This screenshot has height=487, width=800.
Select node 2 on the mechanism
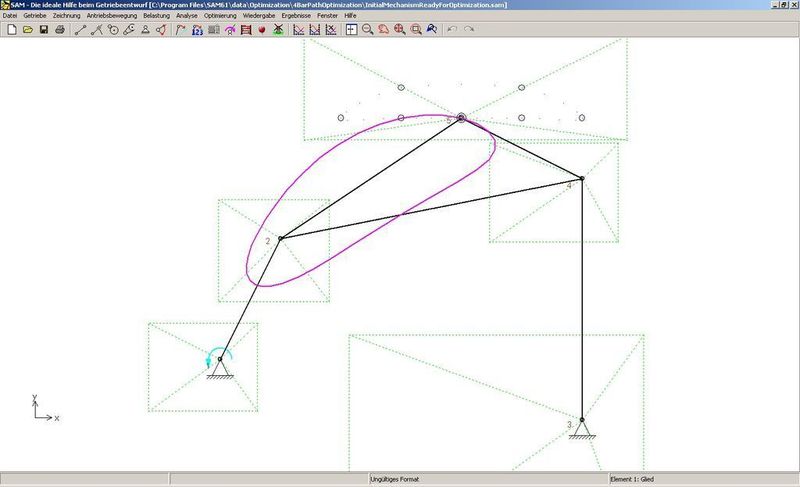tap(279, 238)
